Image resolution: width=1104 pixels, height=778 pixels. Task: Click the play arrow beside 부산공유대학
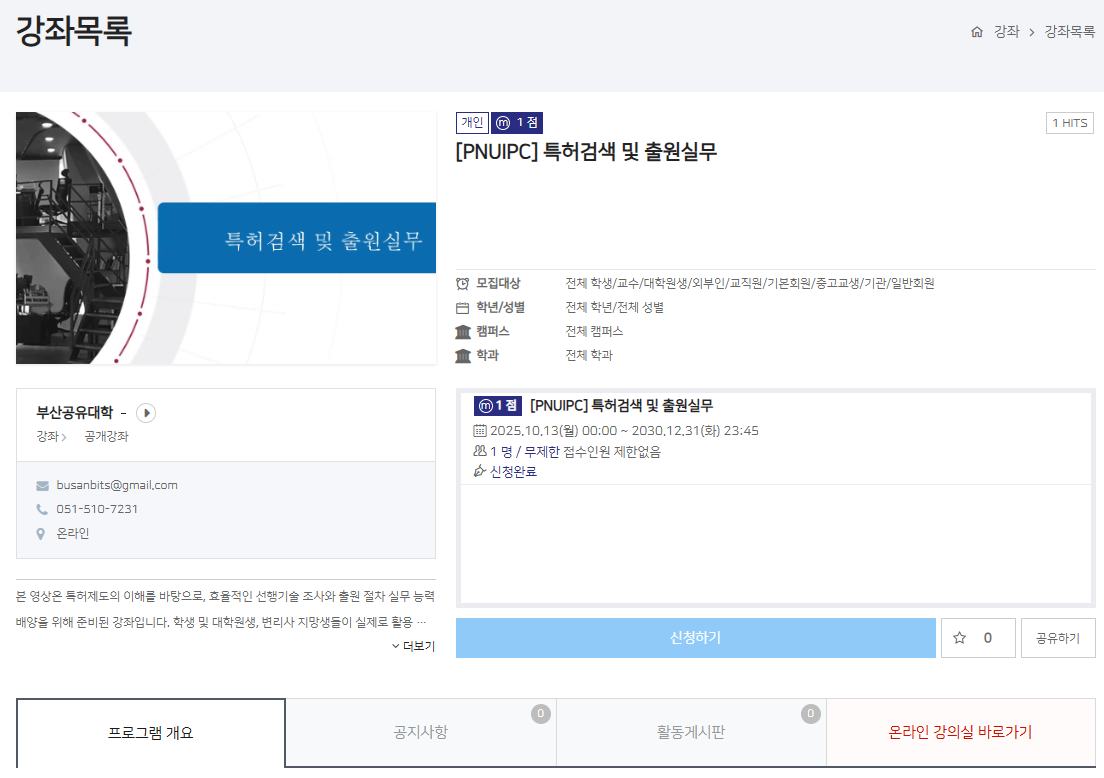tap(146, 413)
